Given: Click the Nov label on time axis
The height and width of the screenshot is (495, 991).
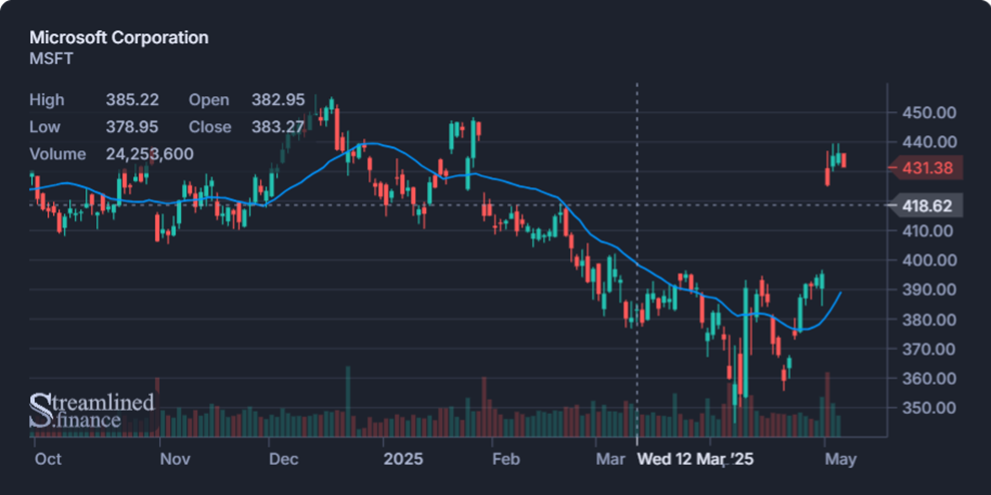Looking at the screenshot, I should (x=174, y=459).
